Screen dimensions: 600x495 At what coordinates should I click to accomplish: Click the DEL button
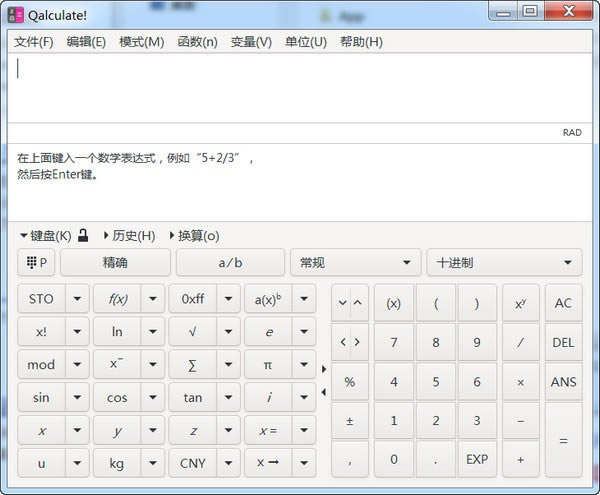564,342
